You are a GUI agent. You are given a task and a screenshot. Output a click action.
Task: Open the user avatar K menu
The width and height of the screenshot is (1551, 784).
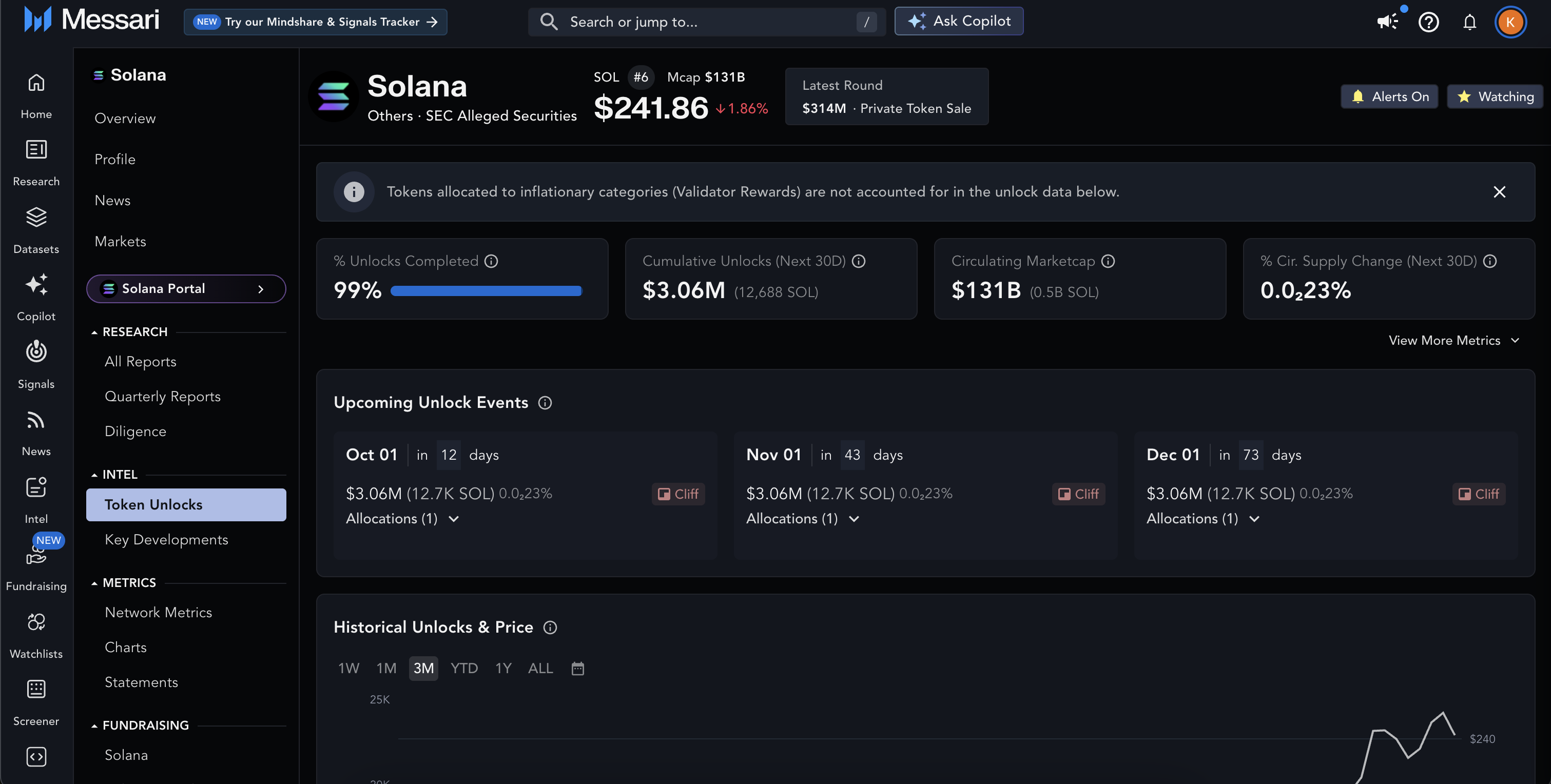[x=1510, y=22]
